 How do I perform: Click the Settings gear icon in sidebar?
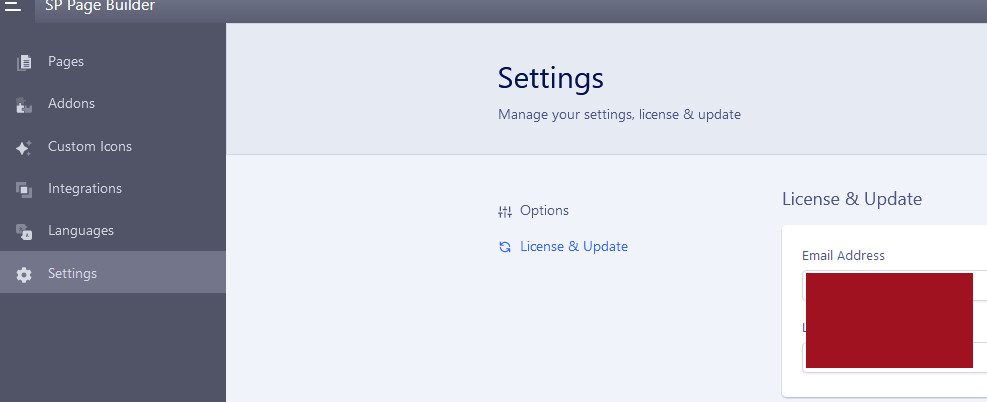click(24, 274)
